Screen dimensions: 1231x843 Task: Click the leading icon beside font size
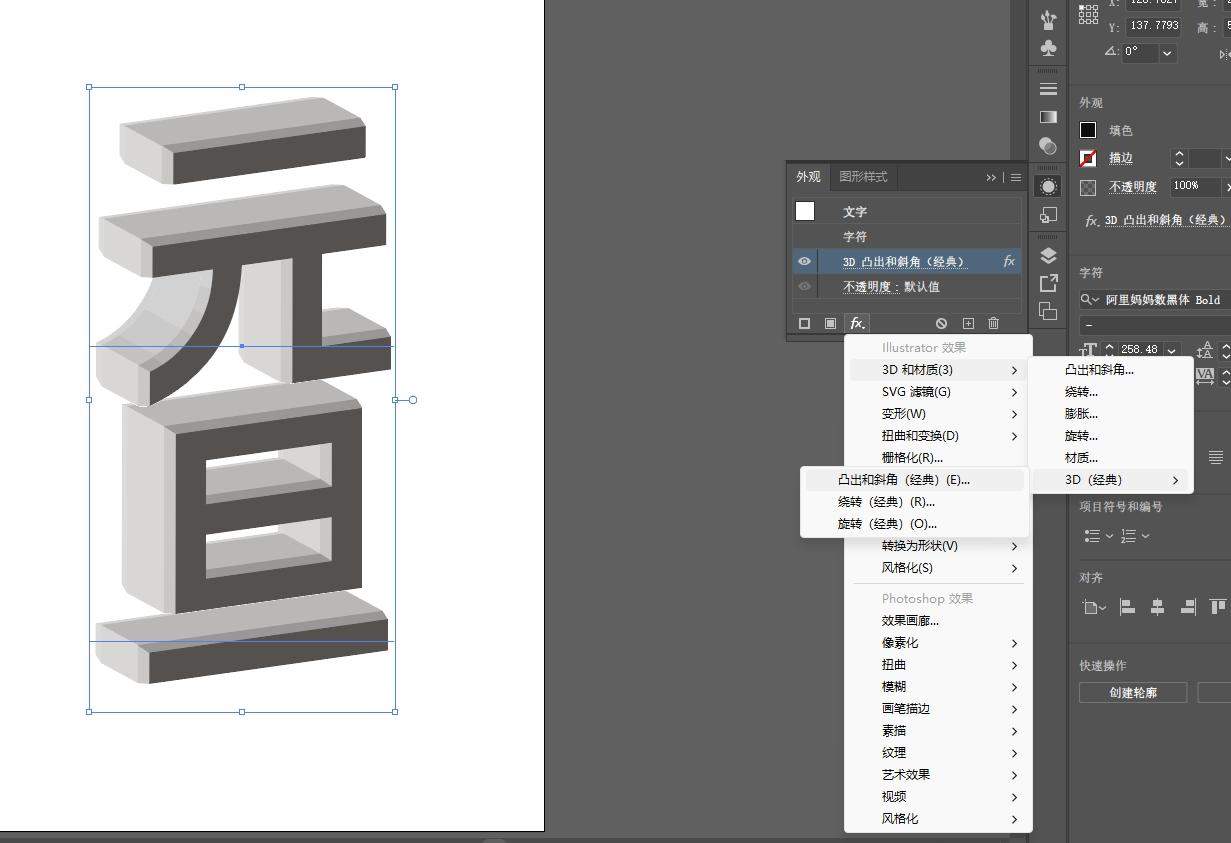click(1205, 350)
